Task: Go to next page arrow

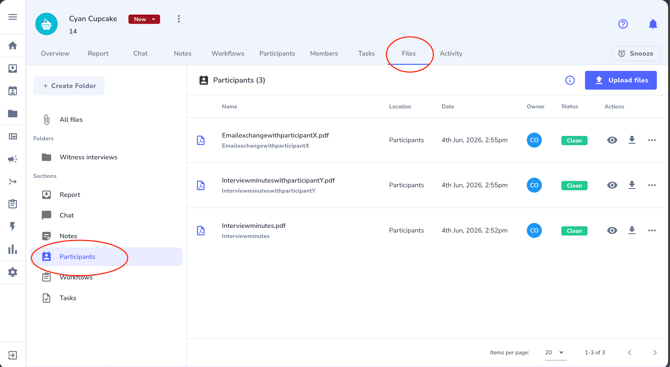Action: (655, 352)
